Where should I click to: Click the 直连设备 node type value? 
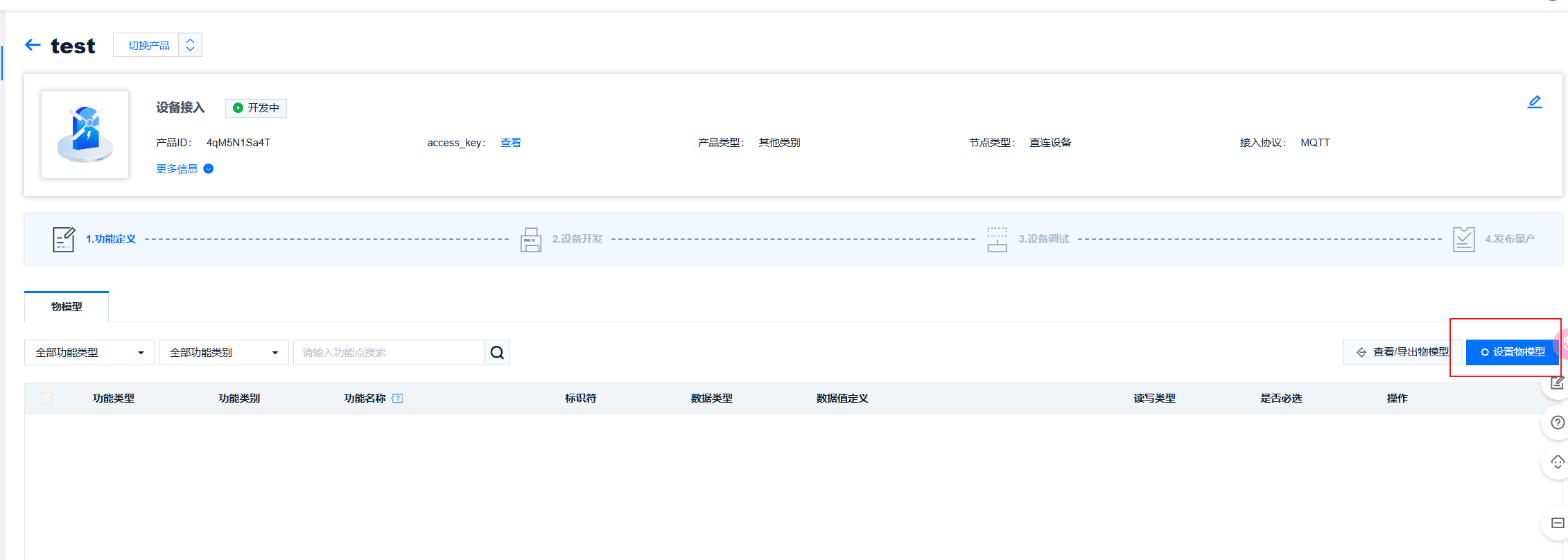pos(1050,143)
